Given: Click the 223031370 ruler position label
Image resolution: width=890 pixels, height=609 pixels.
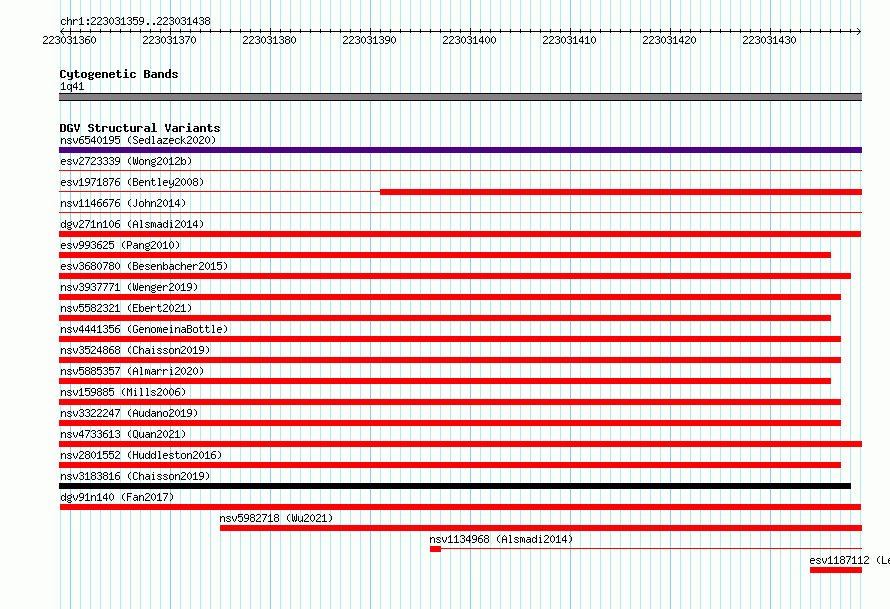Looking at the screenshot, I should tap(169, 40).
